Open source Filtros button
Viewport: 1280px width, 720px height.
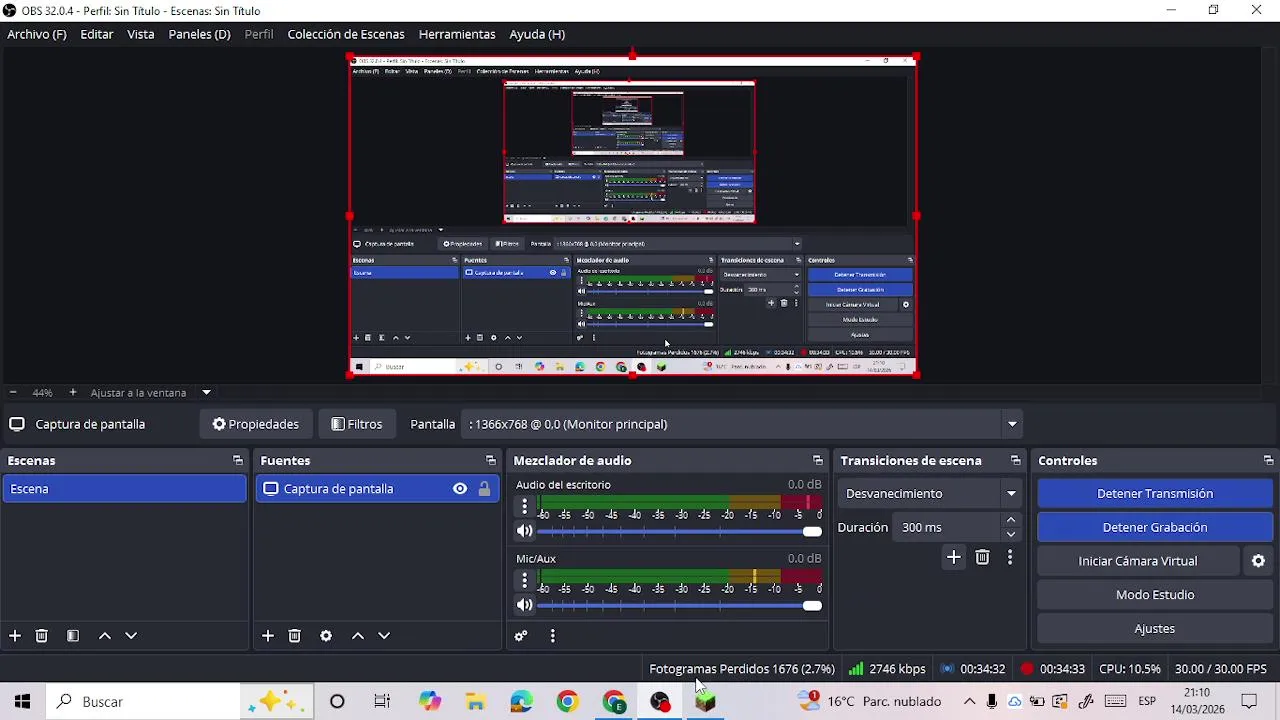357,424
